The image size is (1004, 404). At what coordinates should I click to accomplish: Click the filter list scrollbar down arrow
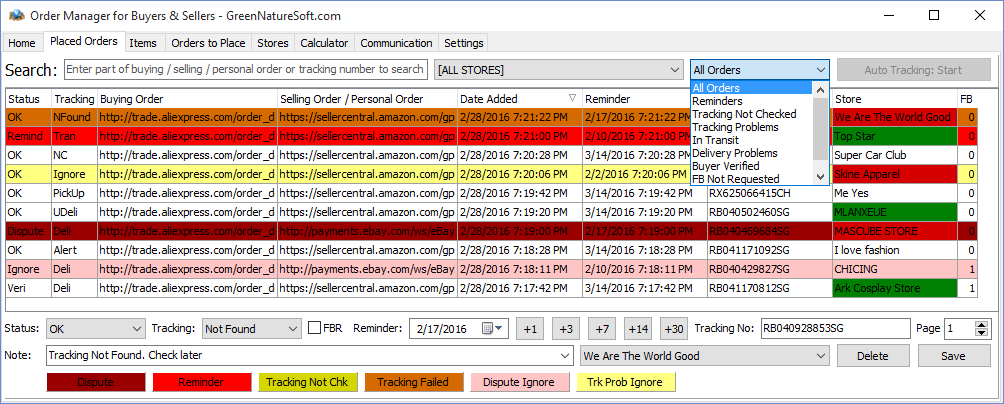point(820,177)
